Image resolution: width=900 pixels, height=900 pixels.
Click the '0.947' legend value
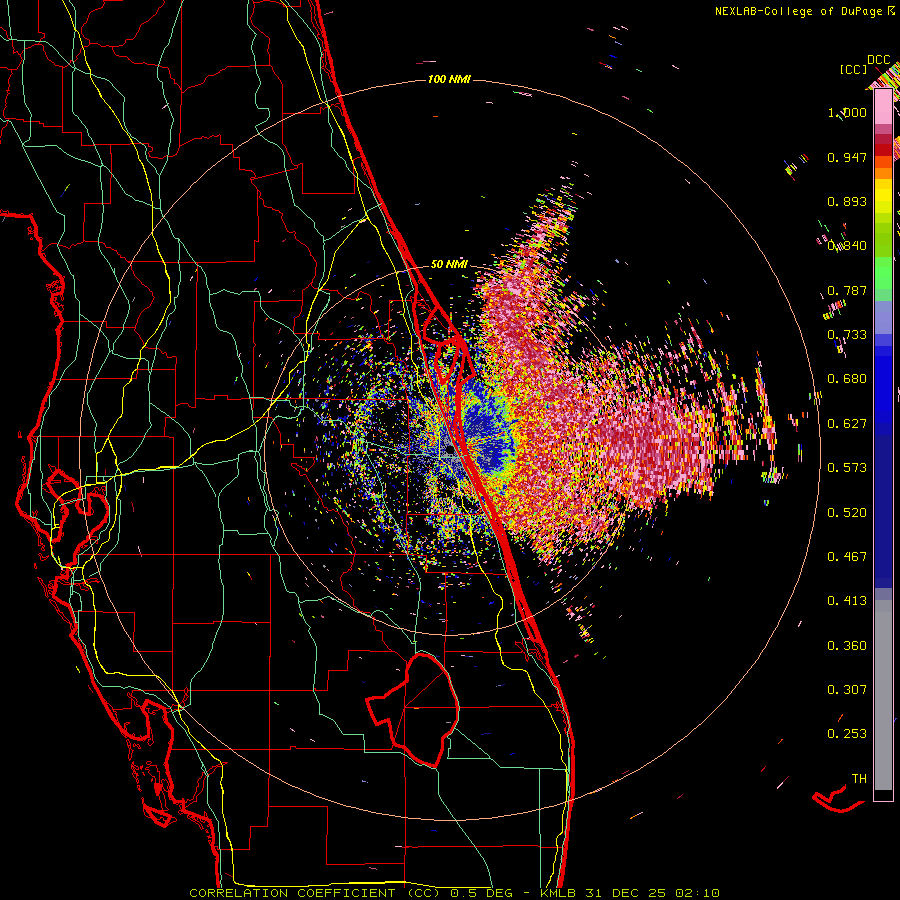(x=847, y=157)
